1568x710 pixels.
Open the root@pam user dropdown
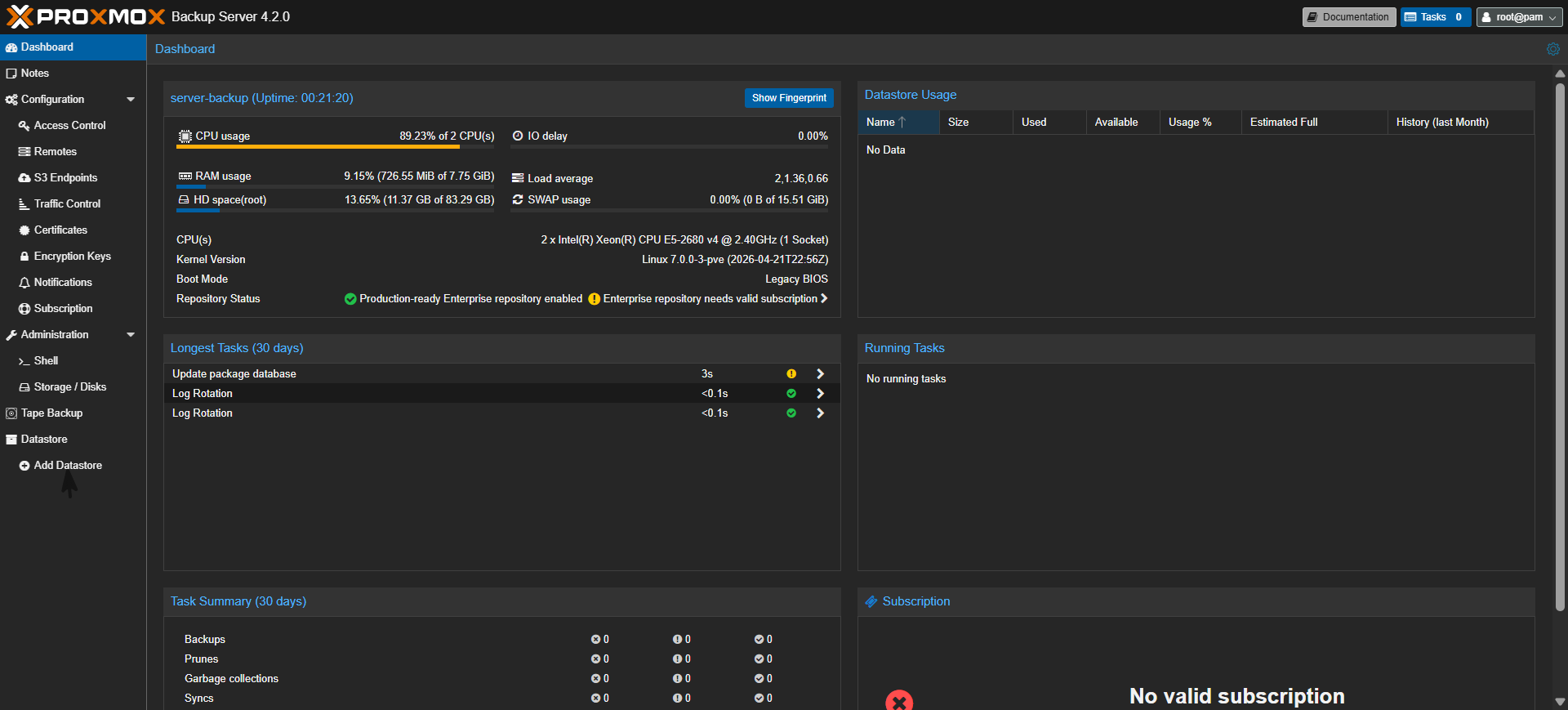click(x=1519, y=17)
